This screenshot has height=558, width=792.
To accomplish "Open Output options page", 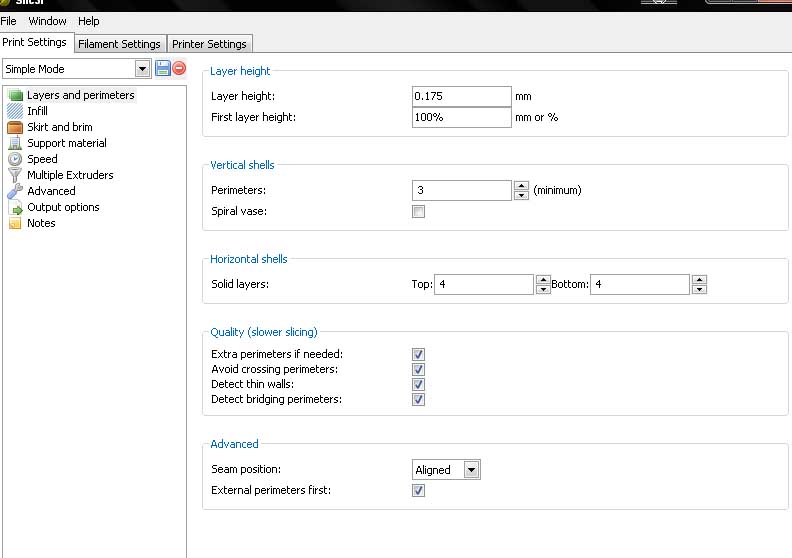I will point(63,207).
